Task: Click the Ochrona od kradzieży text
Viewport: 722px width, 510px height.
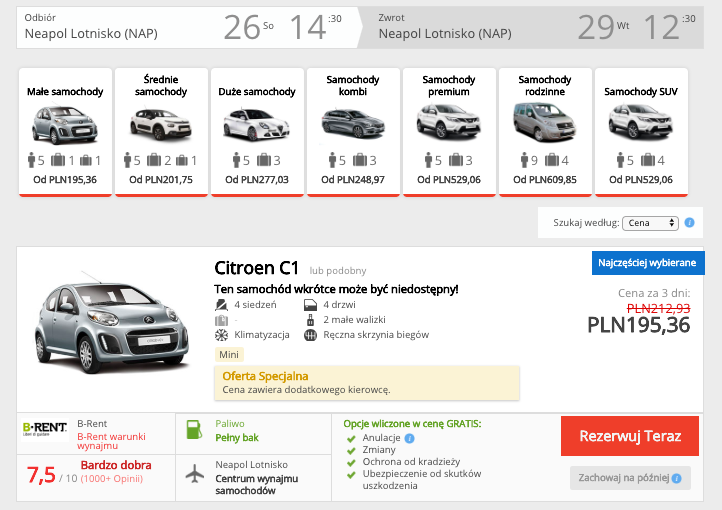Action: tap(411, 462)
